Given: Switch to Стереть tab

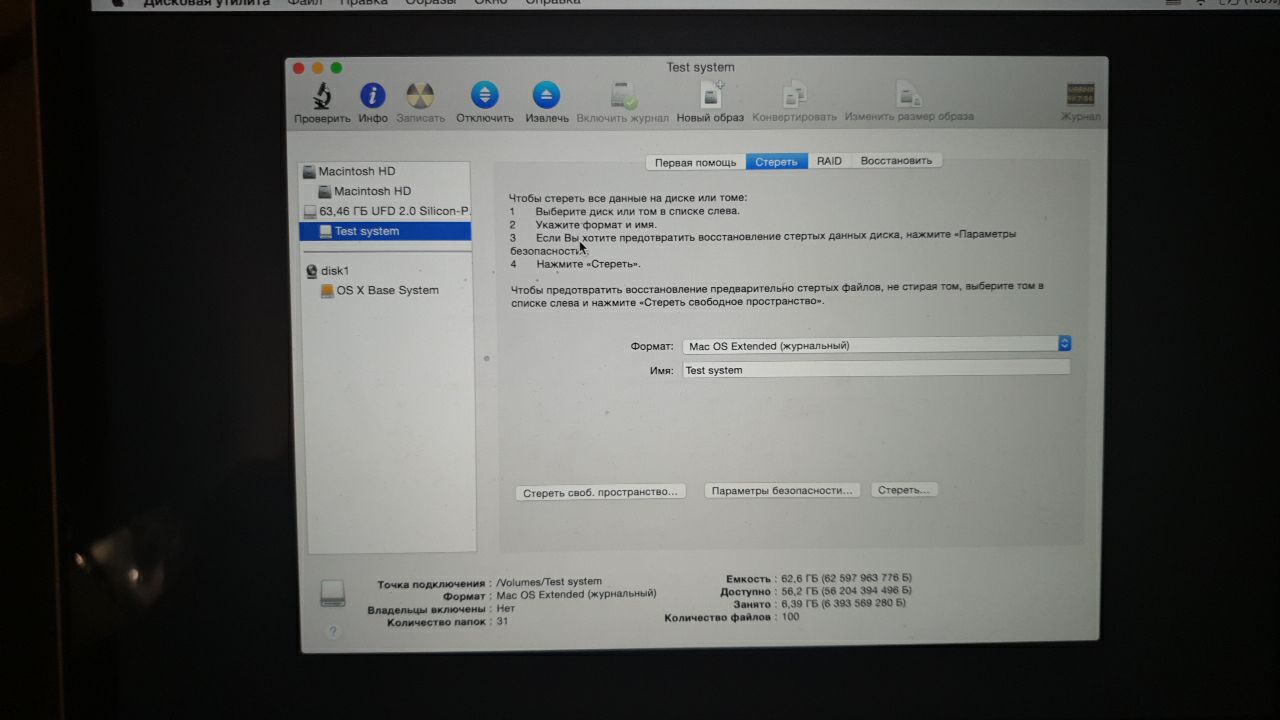Looking at the screenshot, I should 776,162.
